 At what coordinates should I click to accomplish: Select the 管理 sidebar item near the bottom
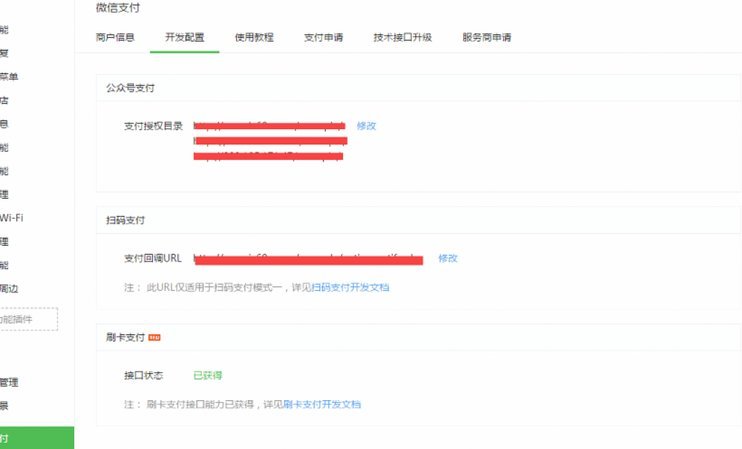9,382
